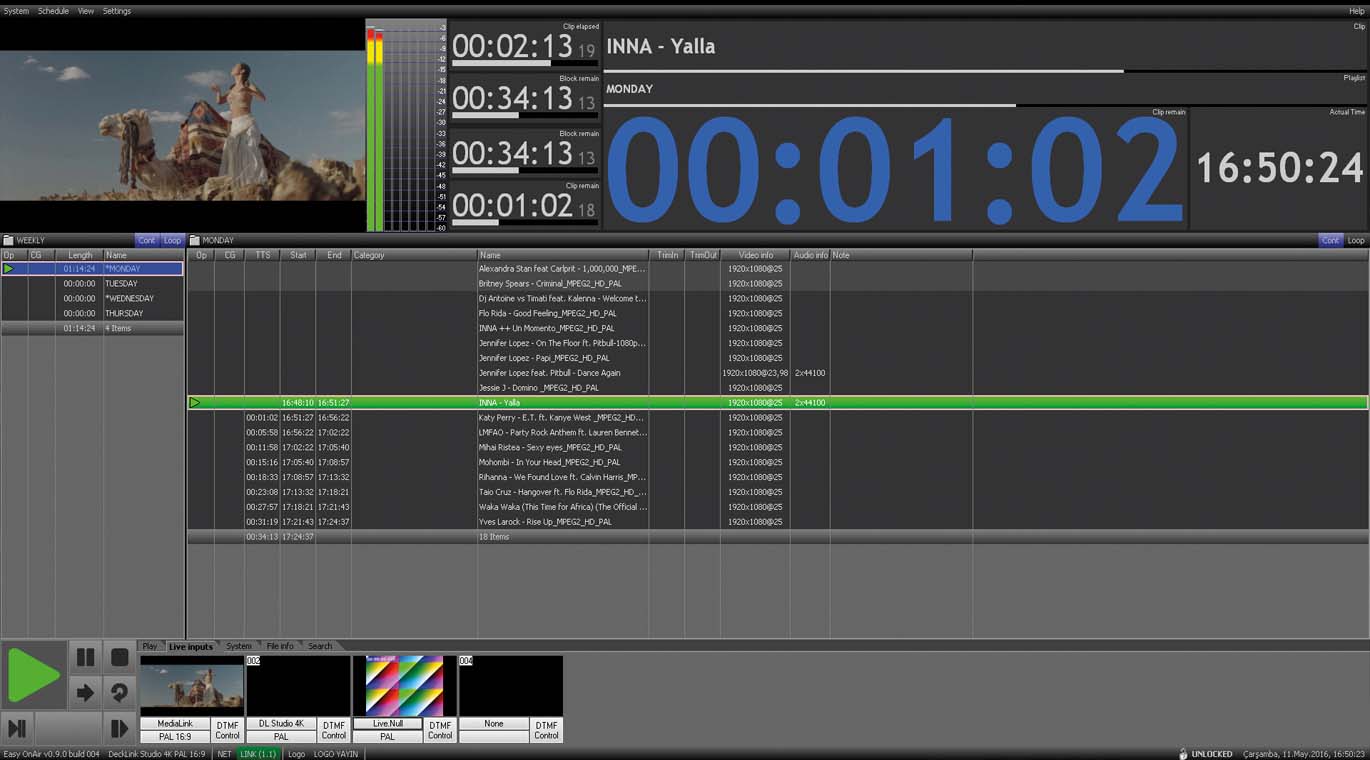The width and height of the screenshot is (1370, 760).
Task: Open the System menu
Action: click(16, 11)
